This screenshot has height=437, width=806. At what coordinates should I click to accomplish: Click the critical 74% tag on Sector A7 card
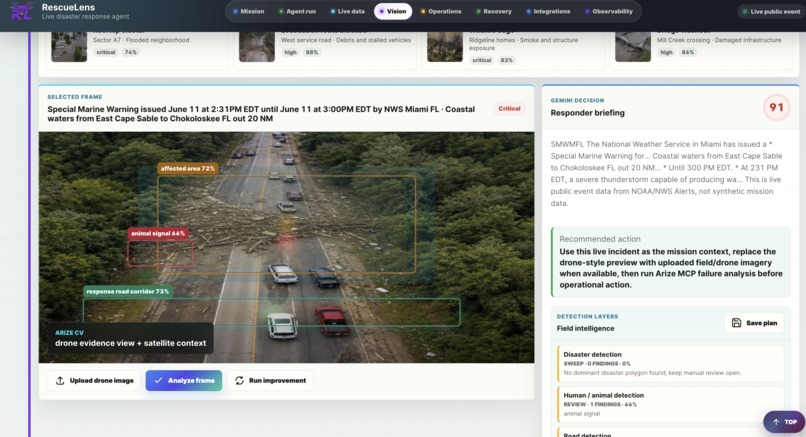(116, 52)
